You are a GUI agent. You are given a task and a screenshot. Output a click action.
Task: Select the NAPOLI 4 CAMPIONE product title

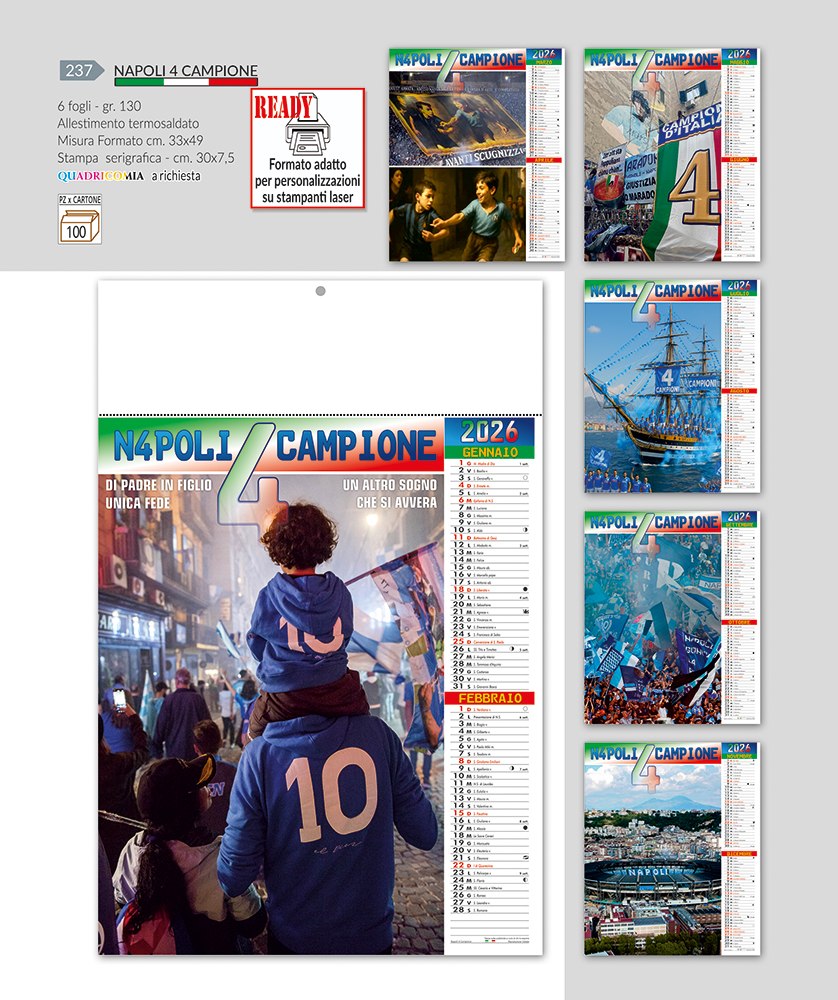pyautogui.click(x=186, y=71)
